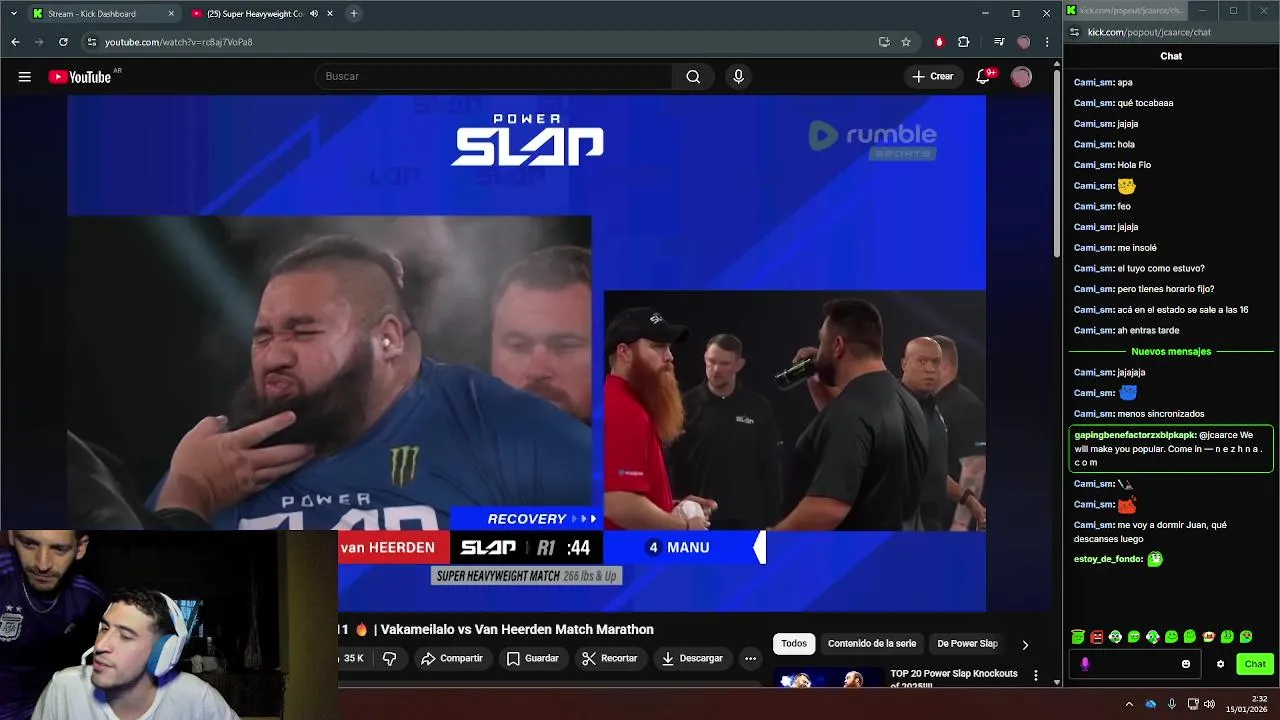The image size is (1280, 720).
Task: Click the Power Slap video player
Action: pyautogui.click(x=526, y=352)
